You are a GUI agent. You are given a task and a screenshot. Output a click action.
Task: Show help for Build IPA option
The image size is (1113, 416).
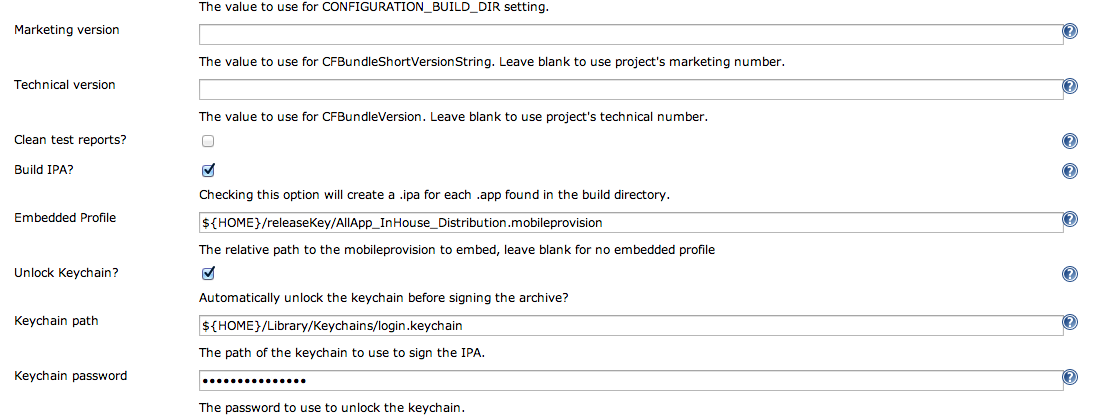pyautogui.click(x=1070, y=171)
